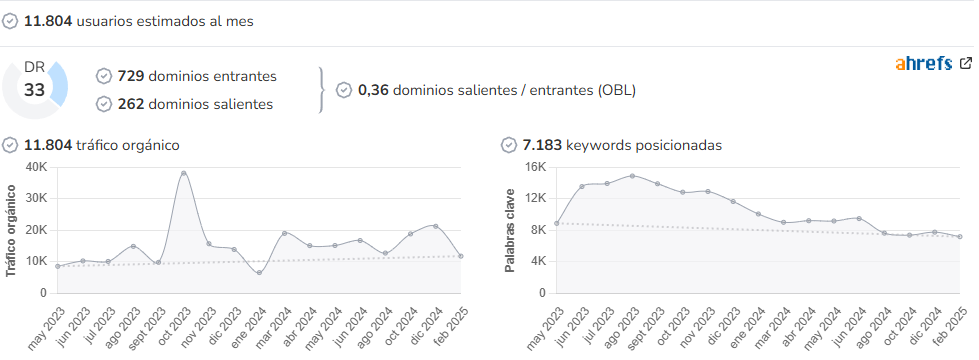Click the 12K label on keywords chart axis
979x360 pixels.
point(535,198)
